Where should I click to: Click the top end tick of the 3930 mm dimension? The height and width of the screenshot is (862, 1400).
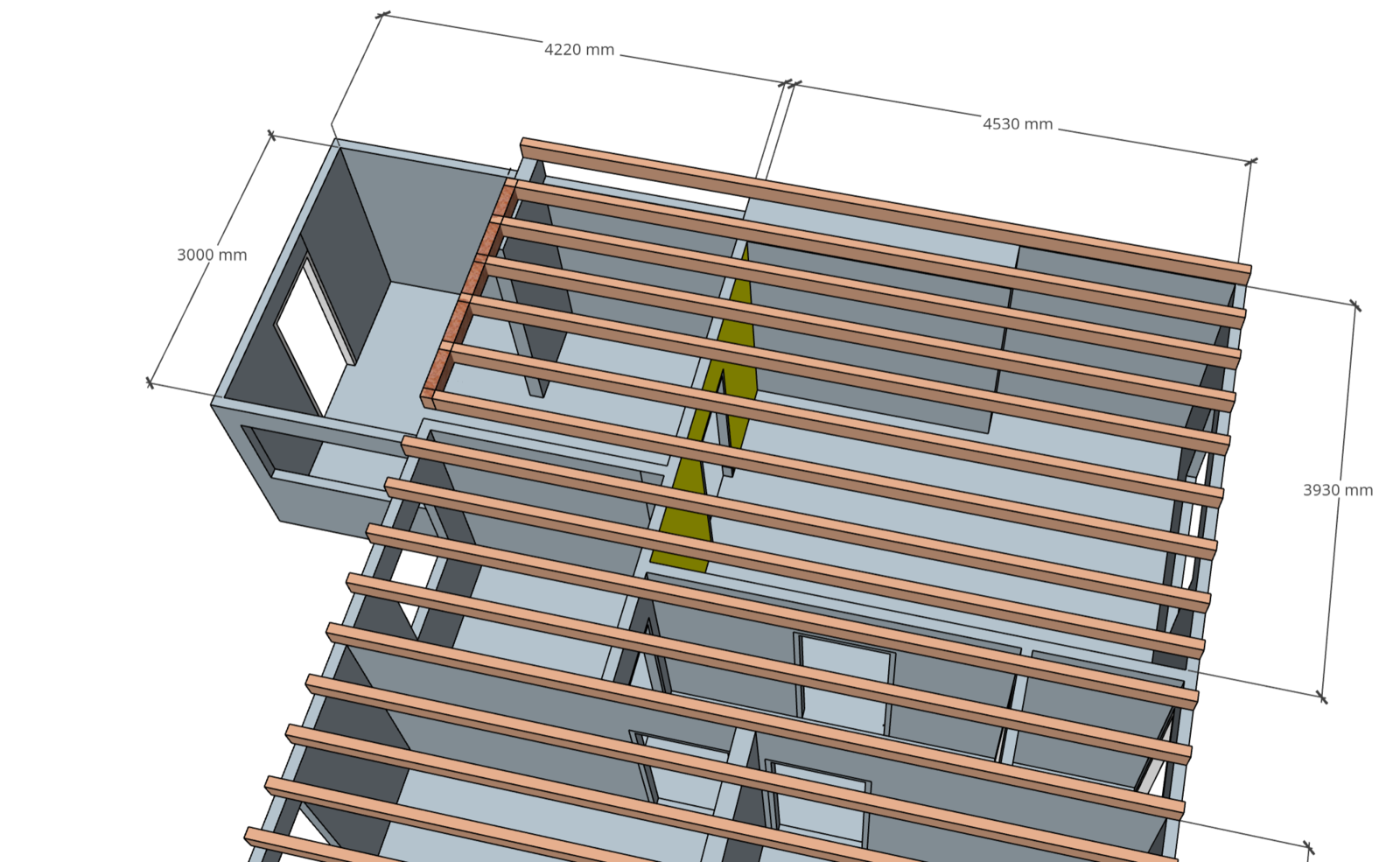tap(1355, 305)
